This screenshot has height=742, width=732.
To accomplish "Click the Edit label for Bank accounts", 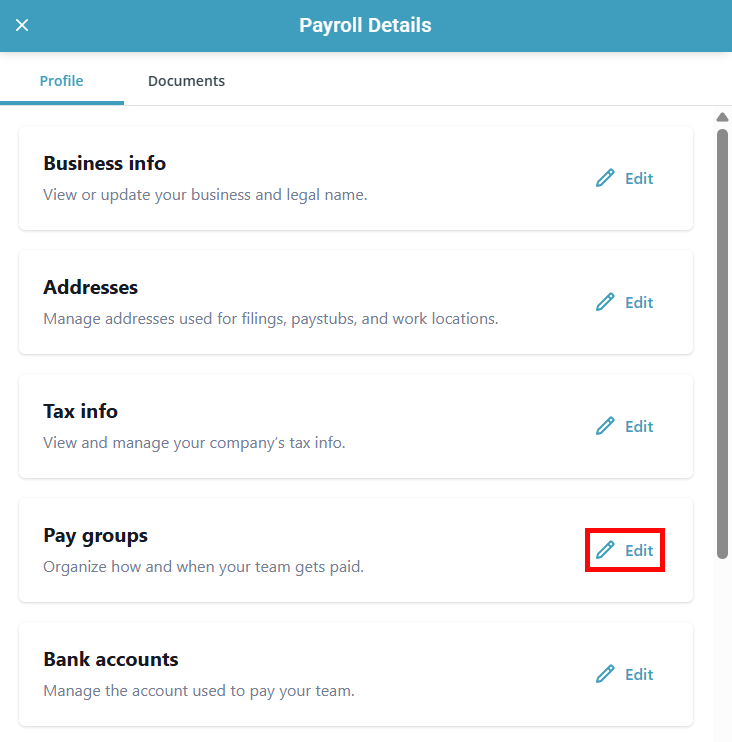I will 639,674.
